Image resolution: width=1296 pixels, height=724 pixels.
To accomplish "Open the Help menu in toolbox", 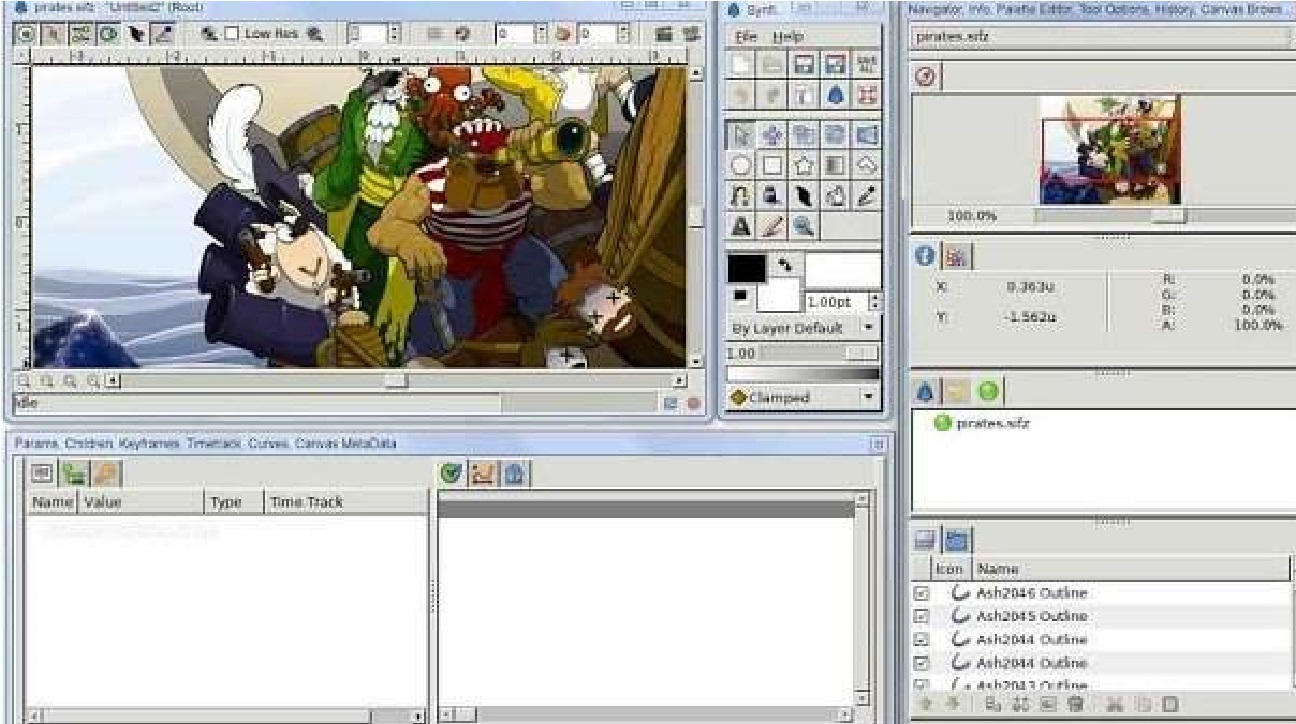I will pos(788,36).
